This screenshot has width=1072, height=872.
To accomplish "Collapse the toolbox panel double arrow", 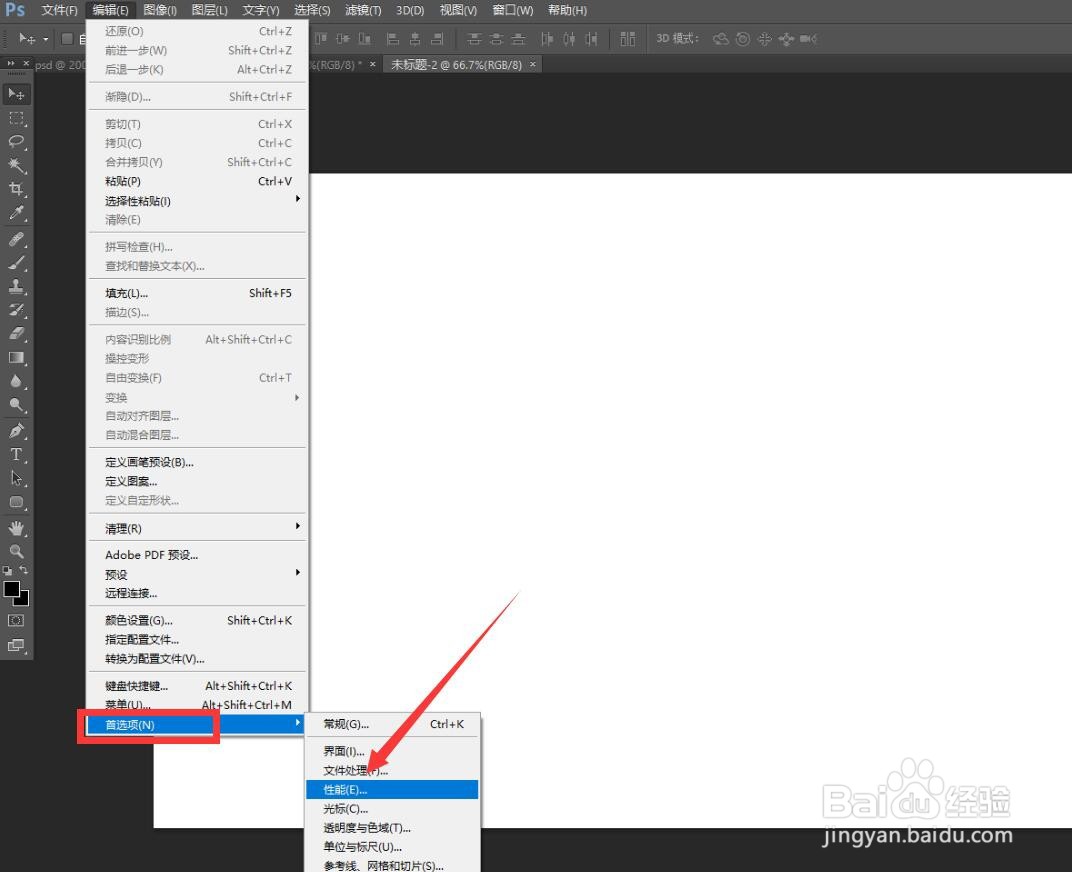I will 11,63.
